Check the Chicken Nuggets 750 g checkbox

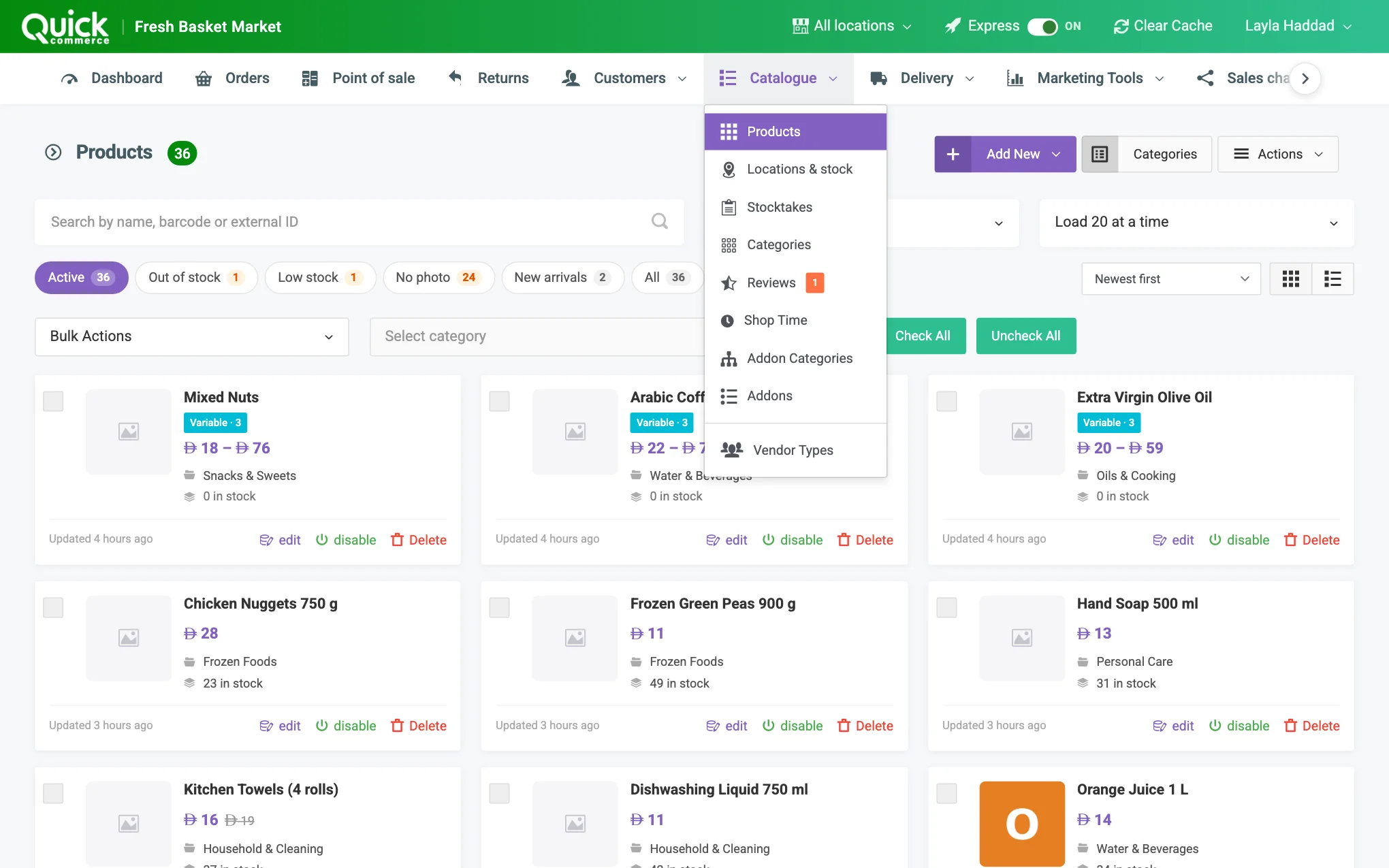53,607
